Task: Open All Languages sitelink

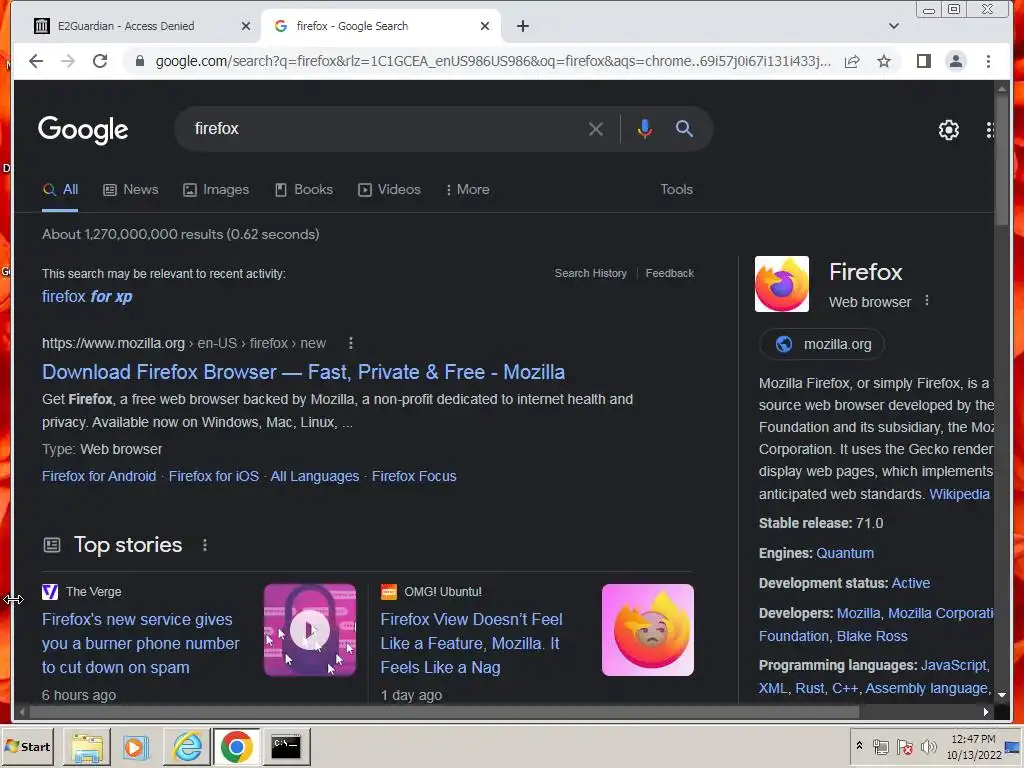Action: [315, 476]
